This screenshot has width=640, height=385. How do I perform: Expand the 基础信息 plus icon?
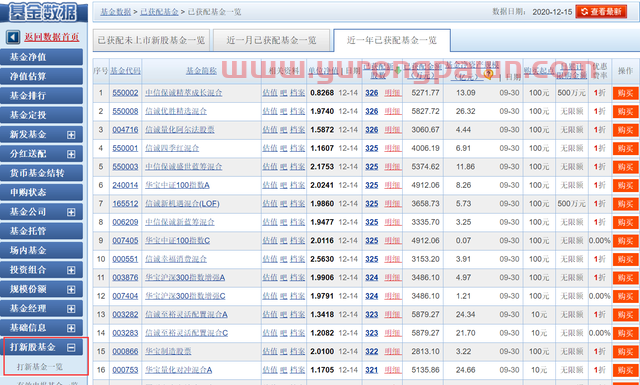point(71,328)
